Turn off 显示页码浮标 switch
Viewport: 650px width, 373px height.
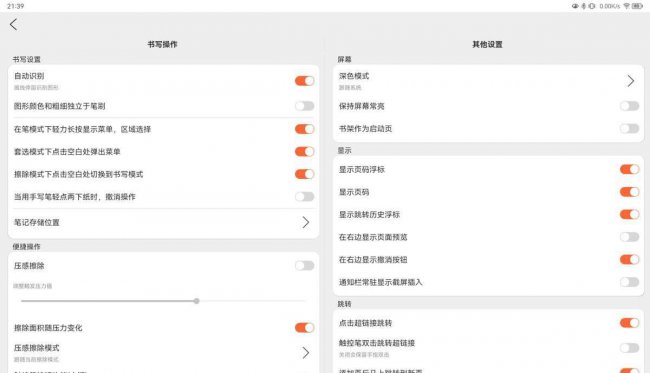click(630, 169)
